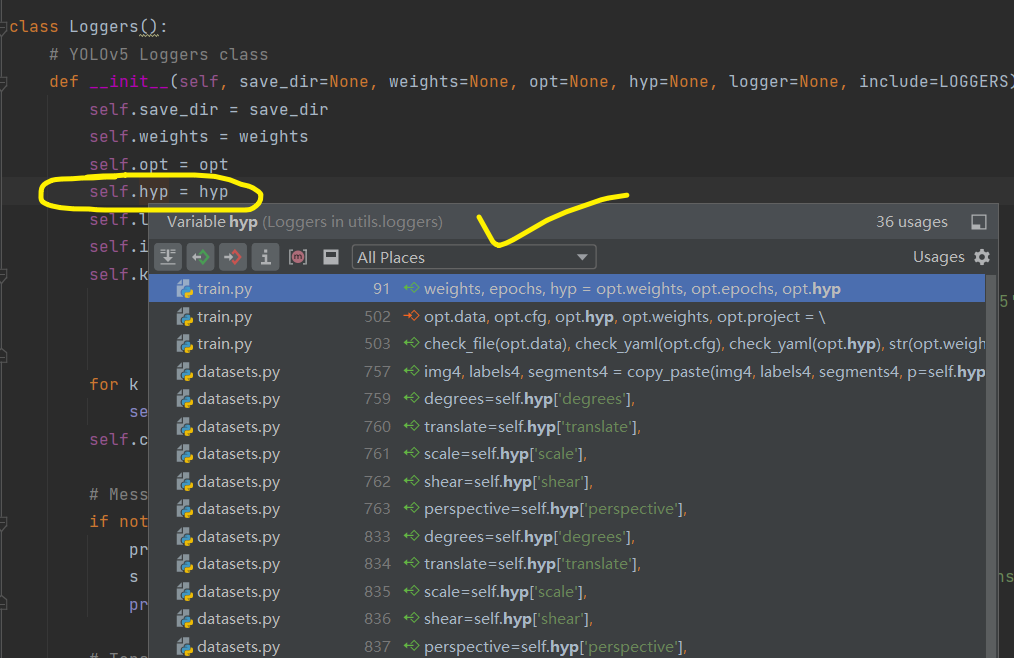
Task: Toggle the write access filter red arrow
Action: pos(232,256)
